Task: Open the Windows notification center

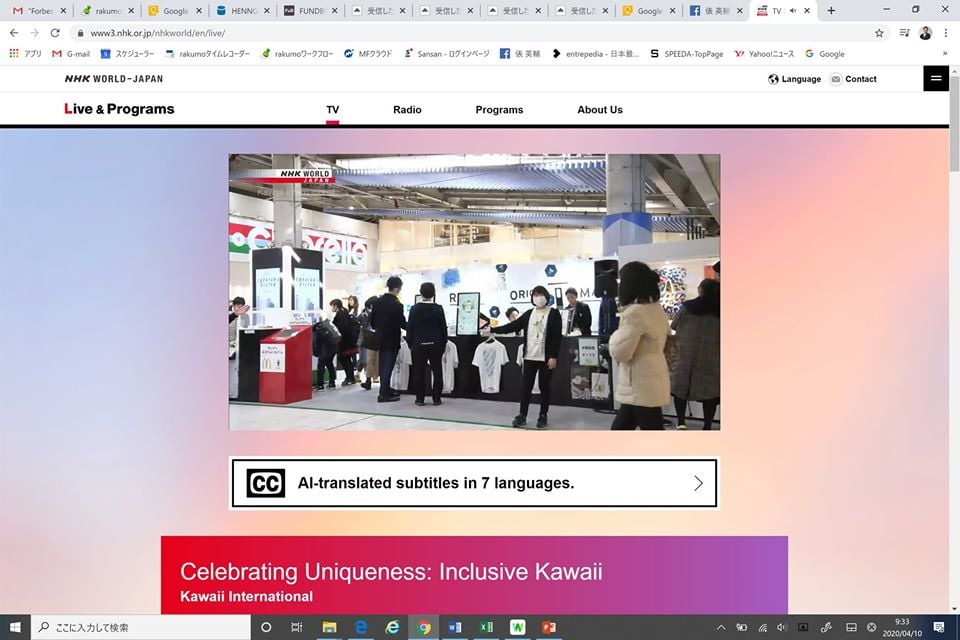Action: pos(939,627)
